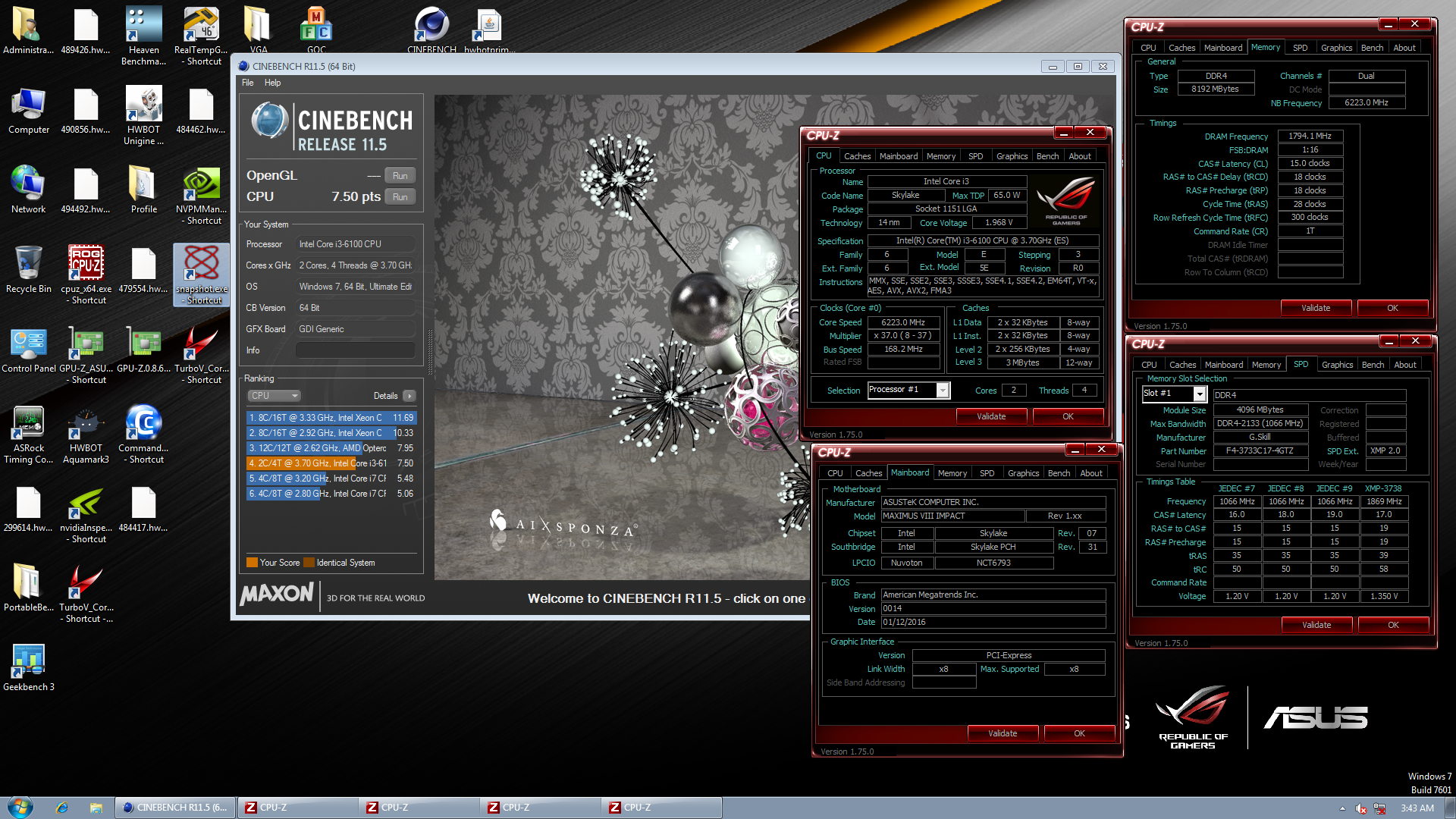Screen dimensions: 1456x819
Task: Switch to Caches tab in CPU-Z CPU window
Action: click(x=857, y=156)
